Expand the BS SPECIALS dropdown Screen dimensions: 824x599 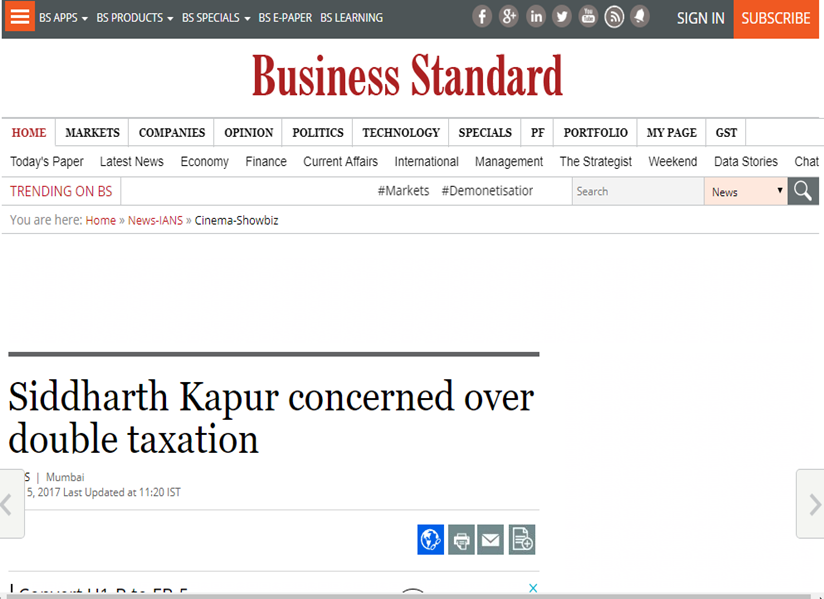216,18
